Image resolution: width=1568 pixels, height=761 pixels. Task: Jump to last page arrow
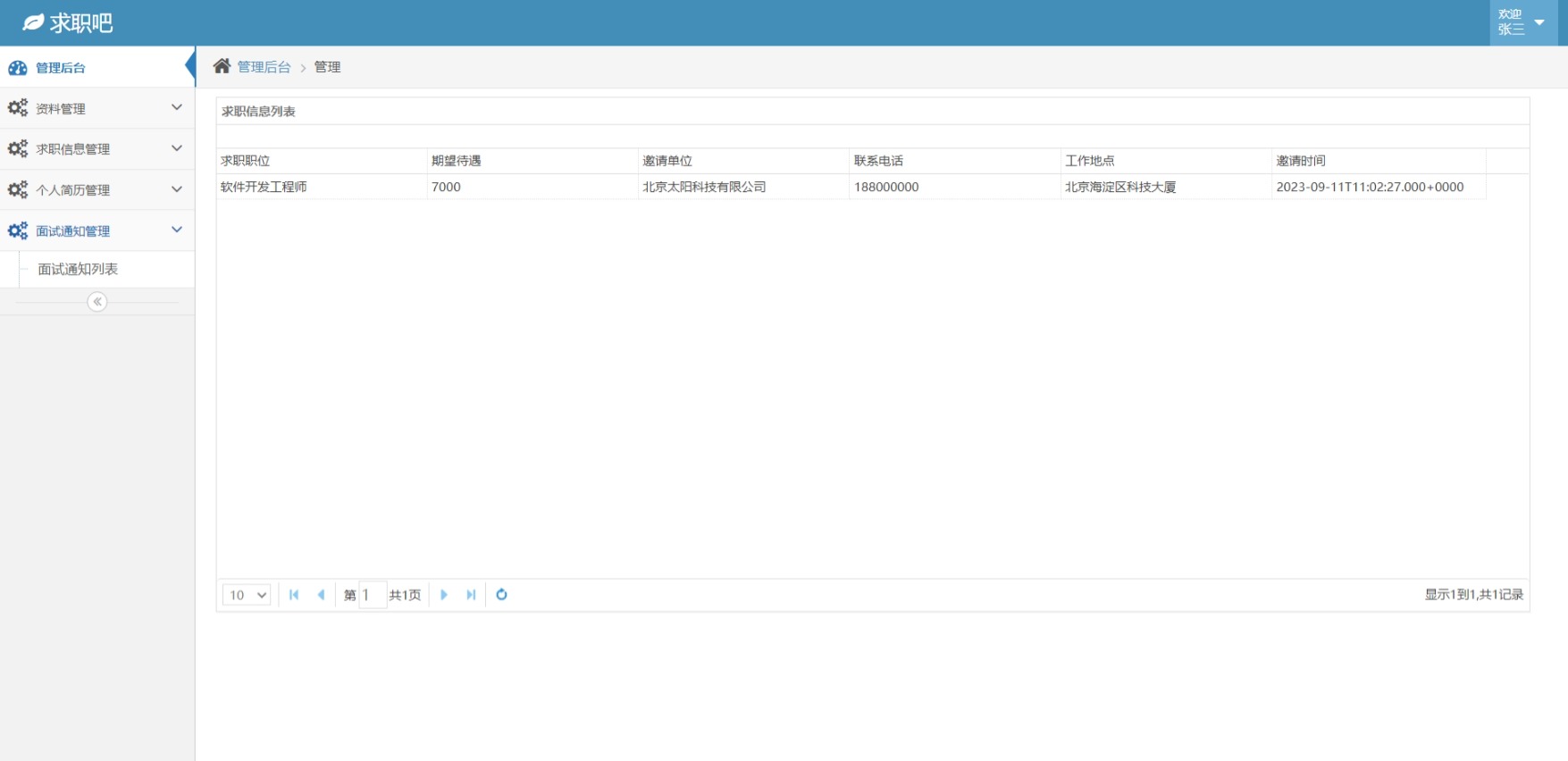point(471,595)
